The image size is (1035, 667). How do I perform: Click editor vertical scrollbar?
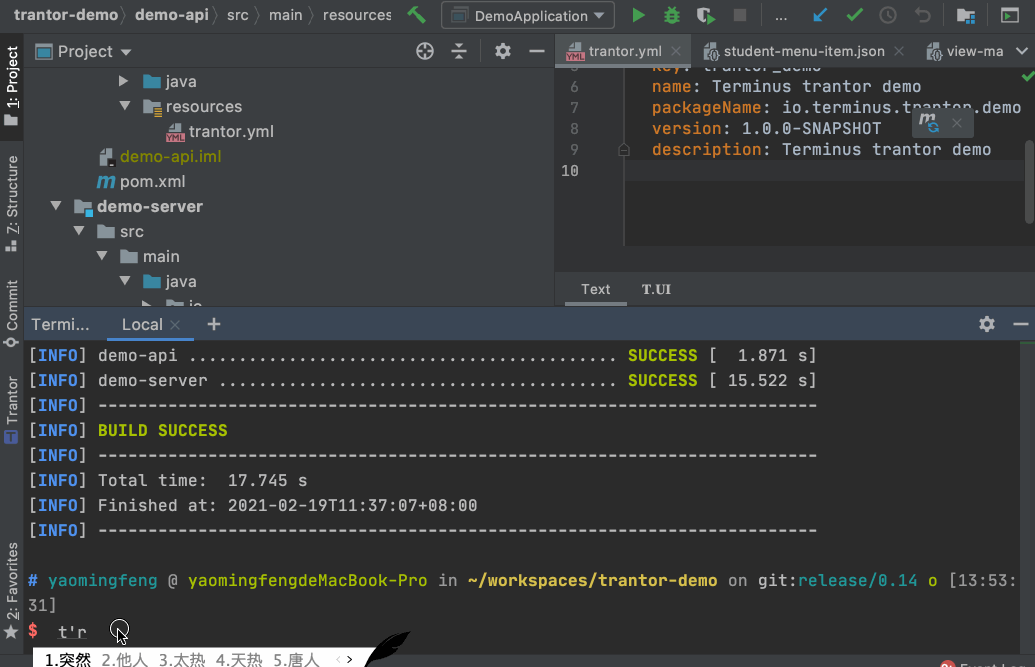[1029, 182]
